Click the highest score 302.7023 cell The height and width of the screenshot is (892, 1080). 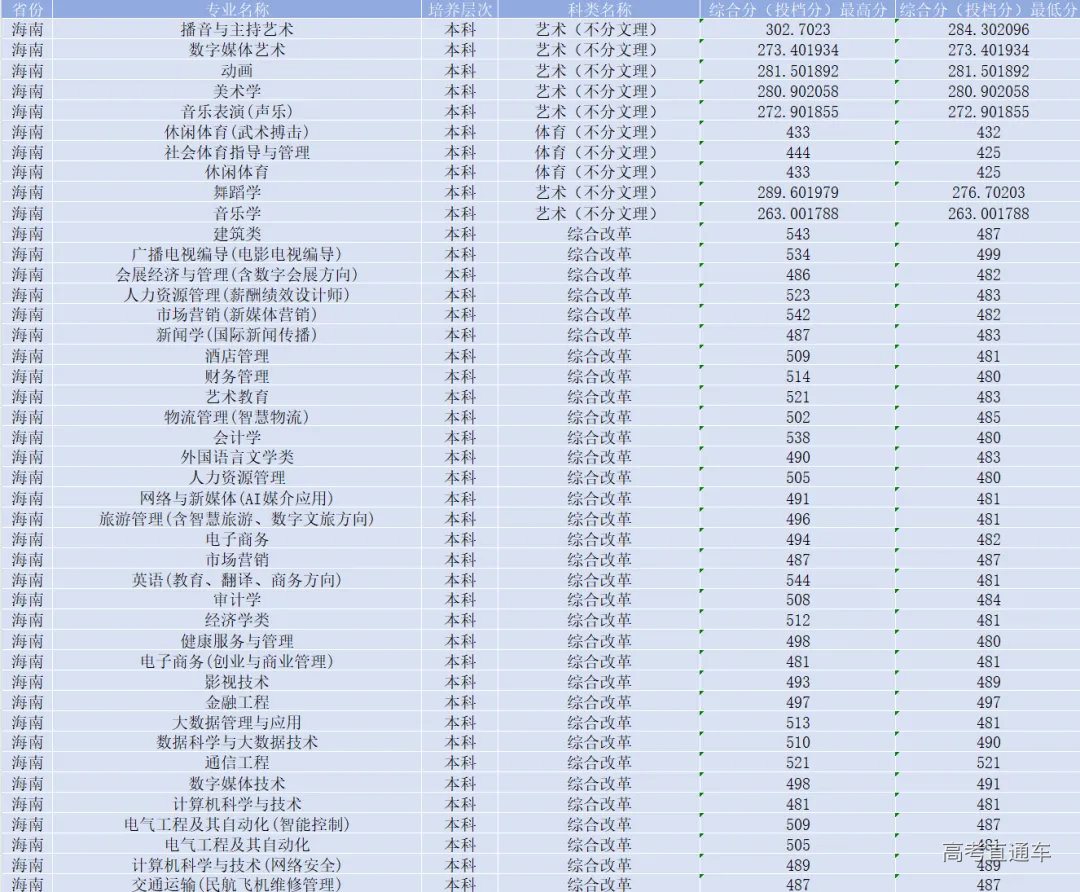click(797, 30)
